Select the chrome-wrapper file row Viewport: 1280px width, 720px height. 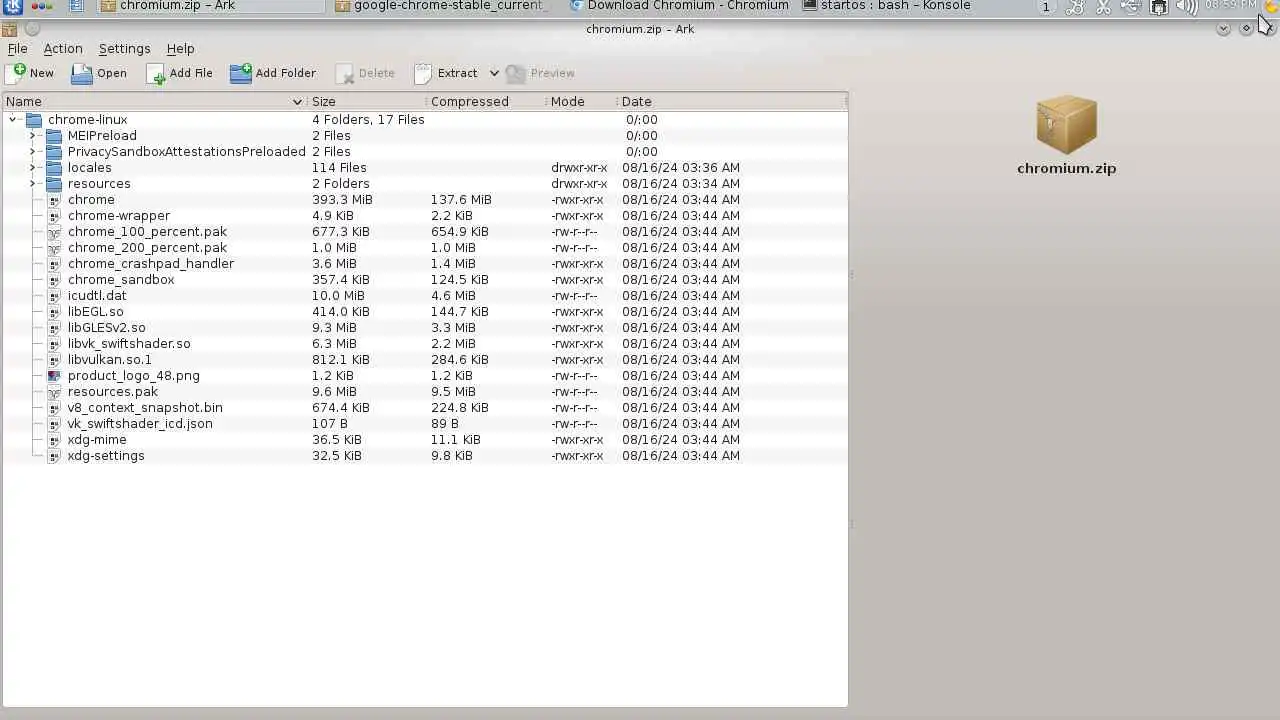click(425, 216)
